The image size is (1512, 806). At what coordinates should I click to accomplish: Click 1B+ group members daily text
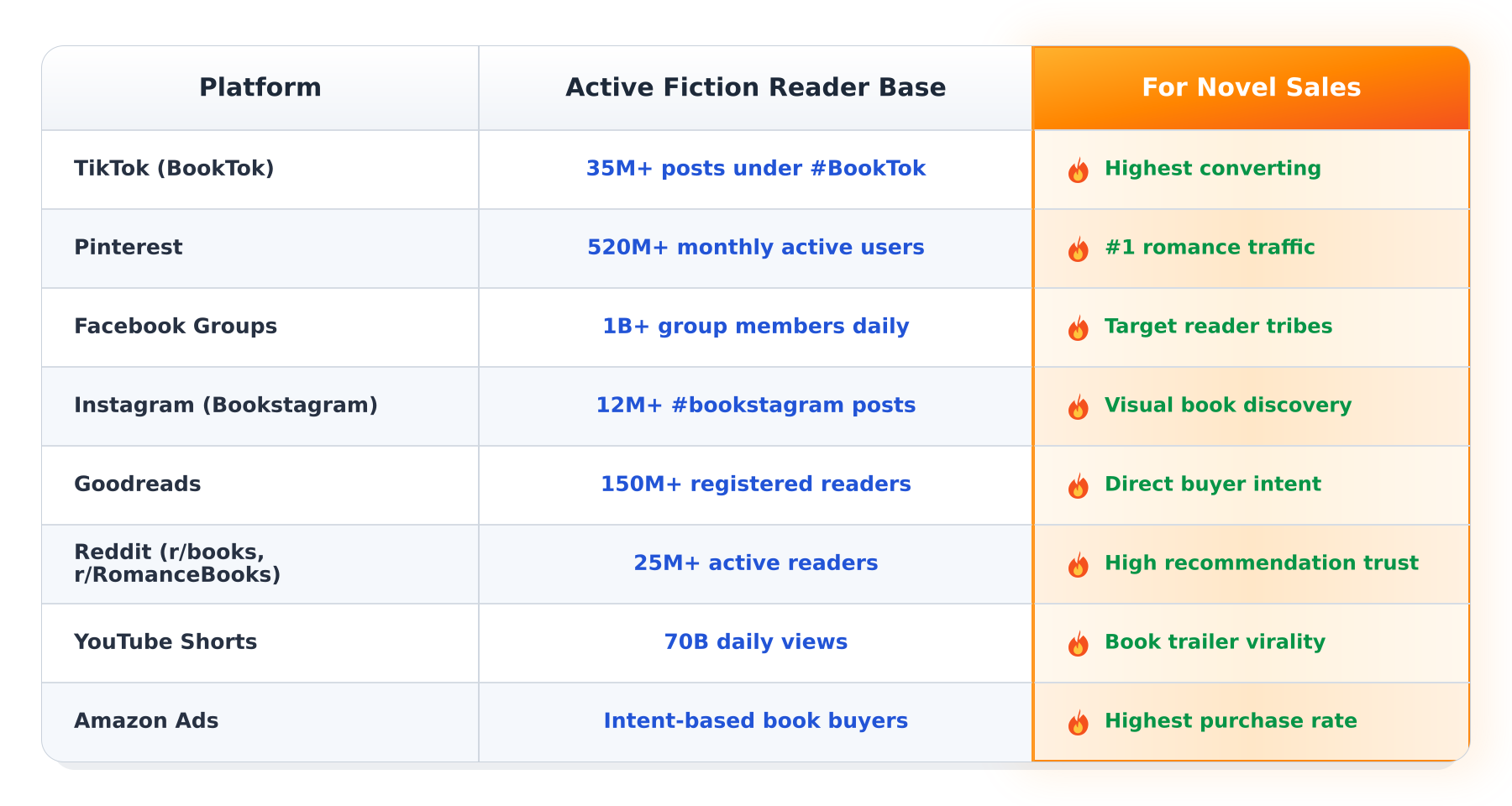pyautogui.click(x=756, y=327)
